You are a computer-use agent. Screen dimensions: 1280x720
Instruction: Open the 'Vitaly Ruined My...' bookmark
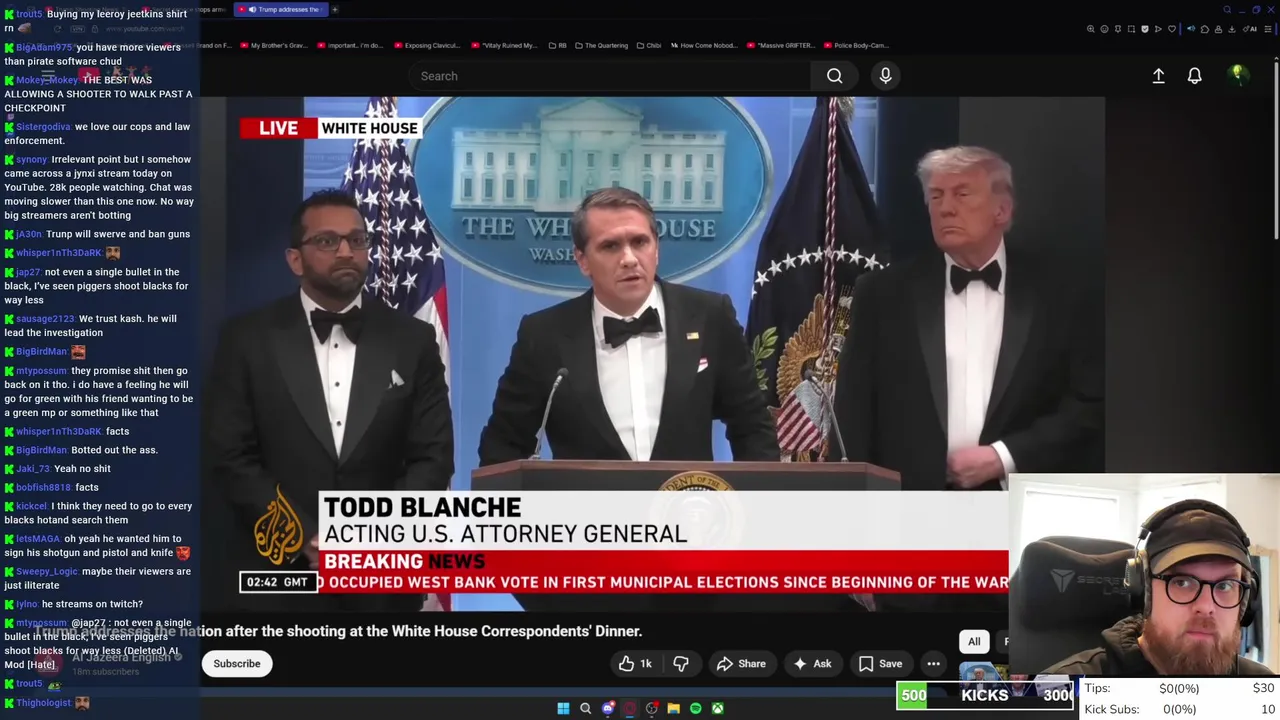(x=504, y=45)
